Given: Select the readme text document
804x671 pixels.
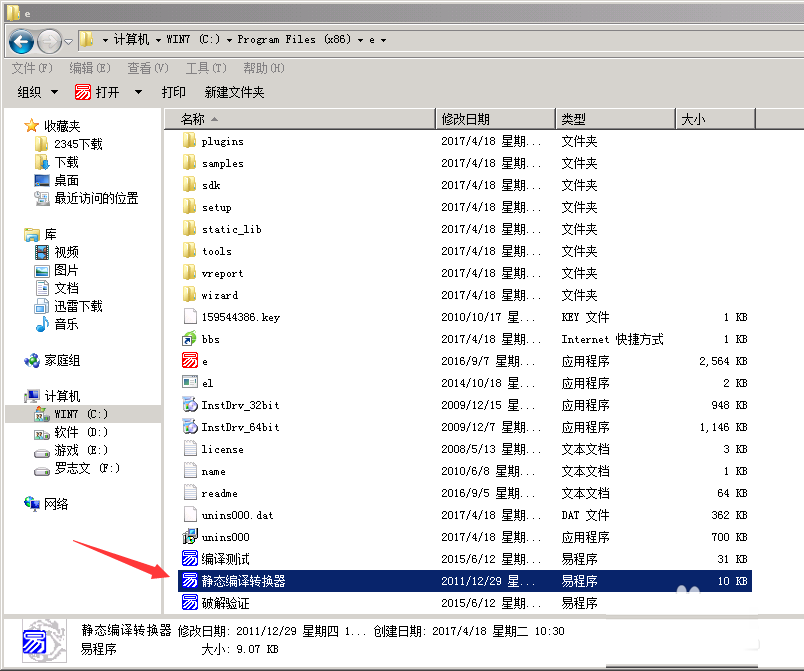Looking at the screenshot, I should tap(219, 494).
